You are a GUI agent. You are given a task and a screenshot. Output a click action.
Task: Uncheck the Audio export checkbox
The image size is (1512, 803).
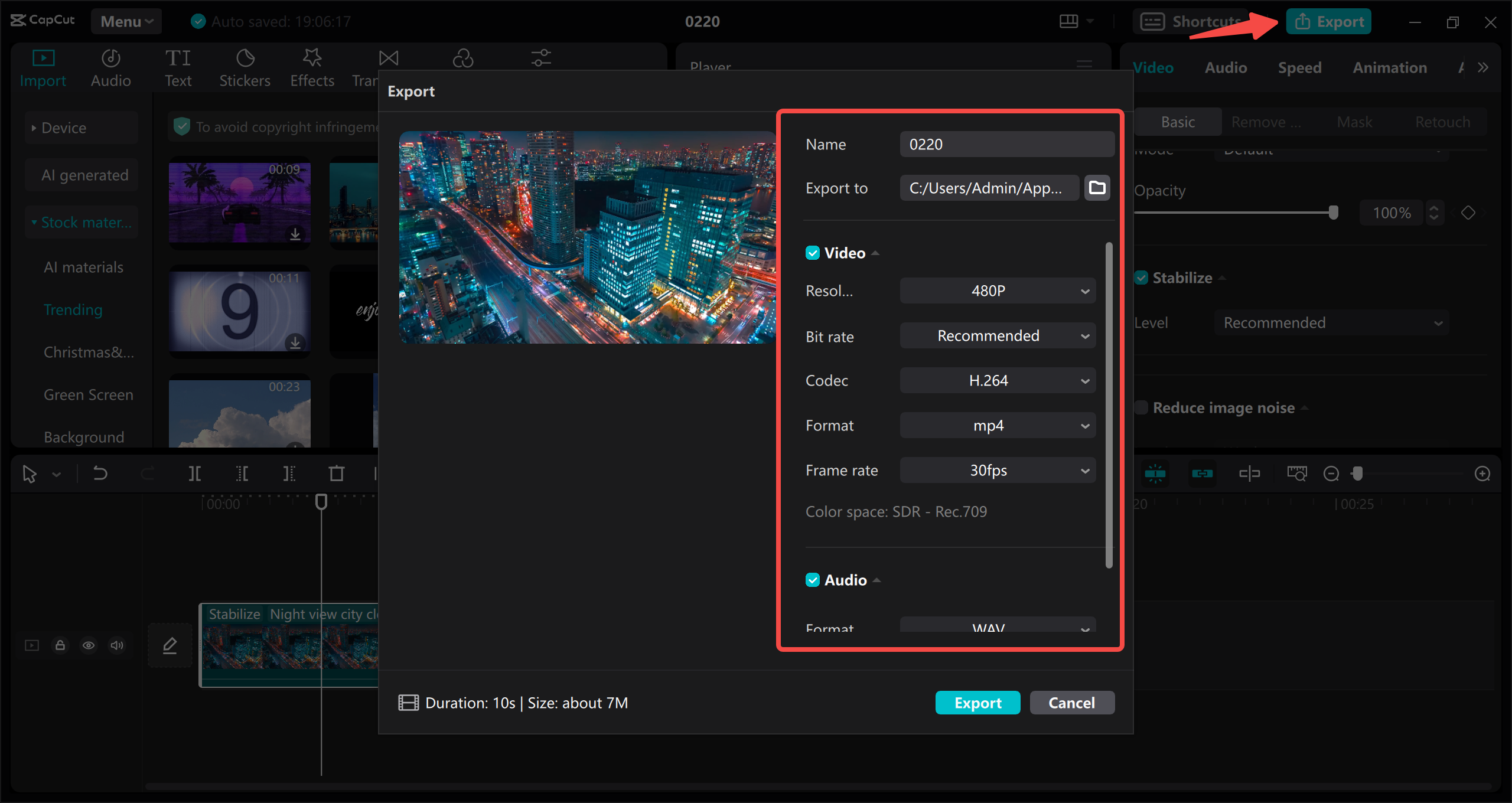pos(813,580)
